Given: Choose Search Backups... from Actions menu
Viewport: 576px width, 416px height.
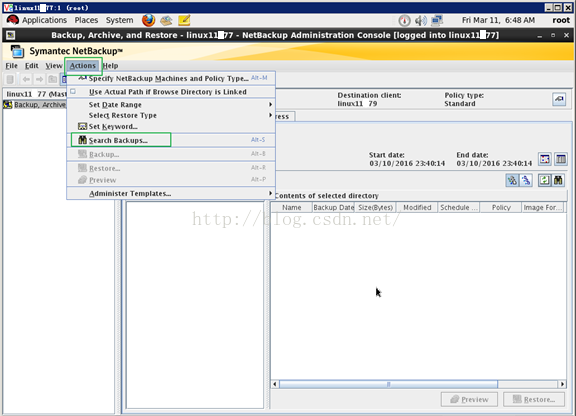Looking at the screenshot, I should click(171, 140).
